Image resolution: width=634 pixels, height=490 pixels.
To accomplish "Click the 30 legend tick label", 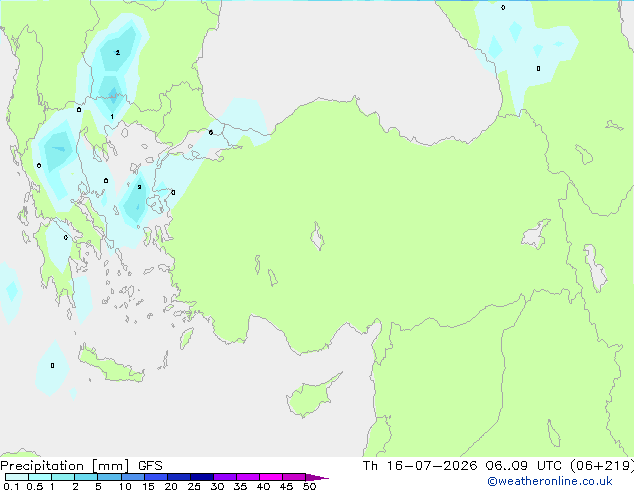I will click(217, 486).
